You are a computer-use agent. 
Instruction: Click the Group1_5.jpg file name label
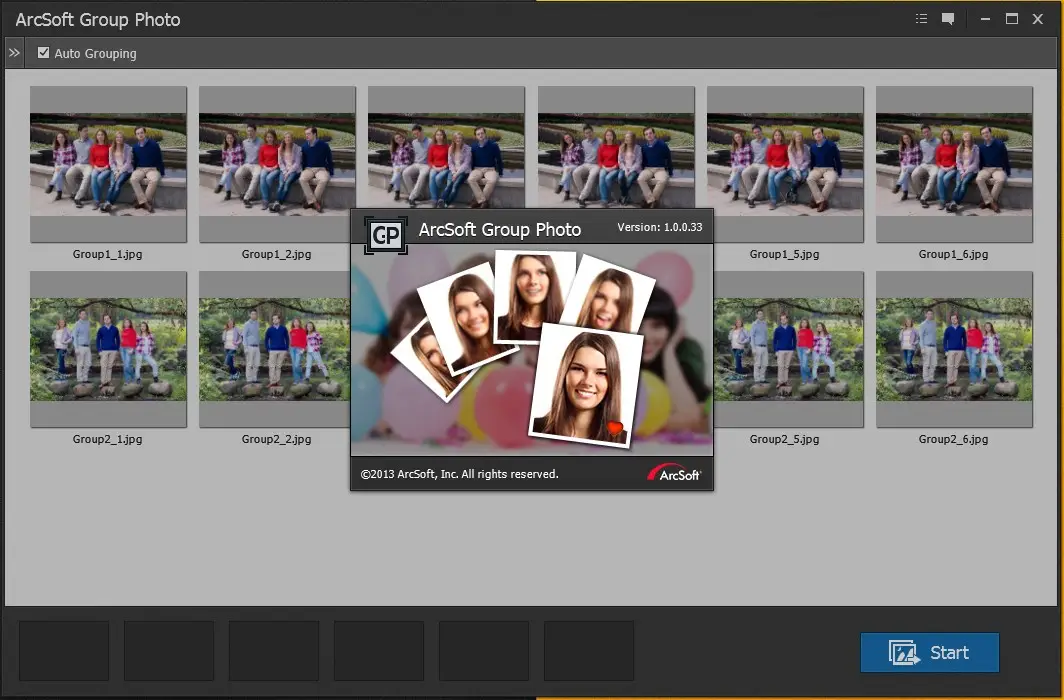pos(784,254)
